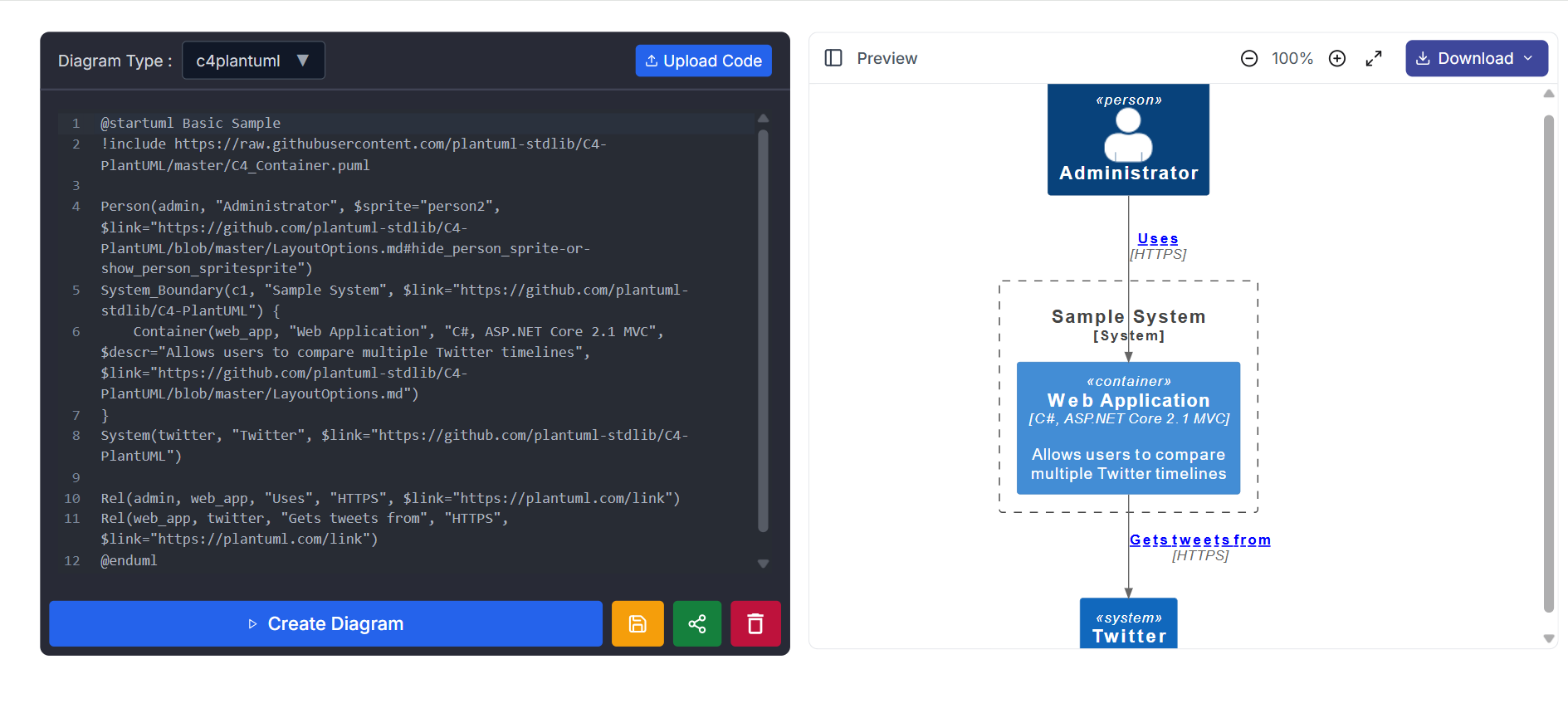Delete the code with the red trash icon

coord(755,623)
